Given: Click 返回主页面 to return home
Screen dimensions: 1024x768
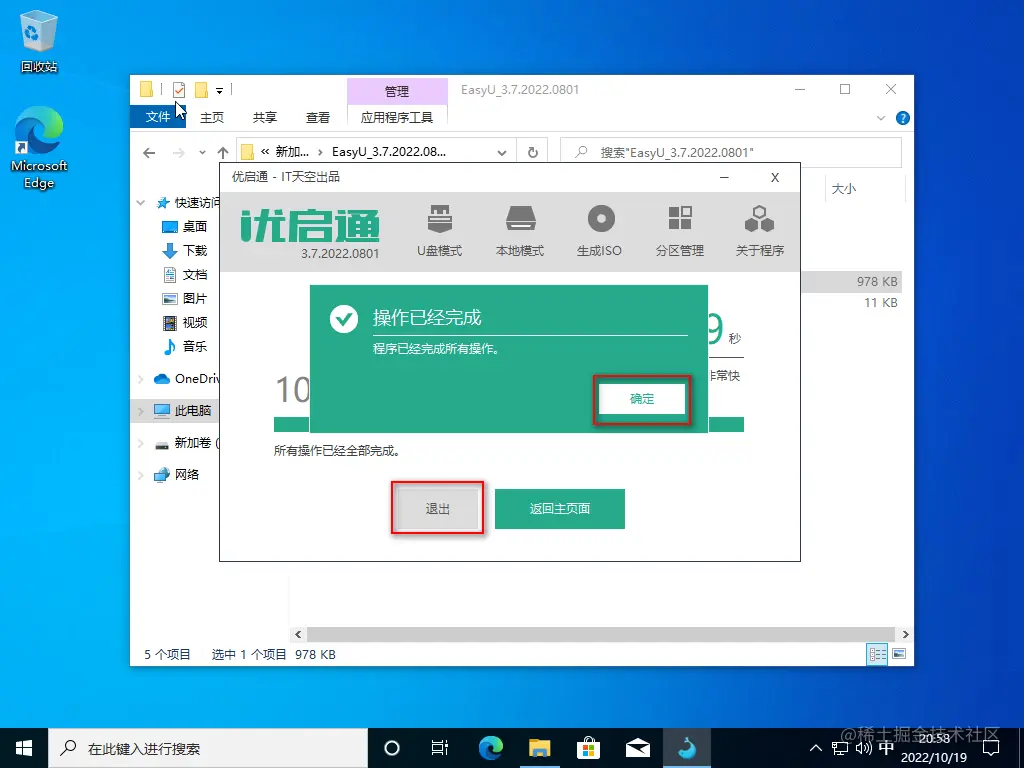Looking at the screenshot, I should coord(560,509).
